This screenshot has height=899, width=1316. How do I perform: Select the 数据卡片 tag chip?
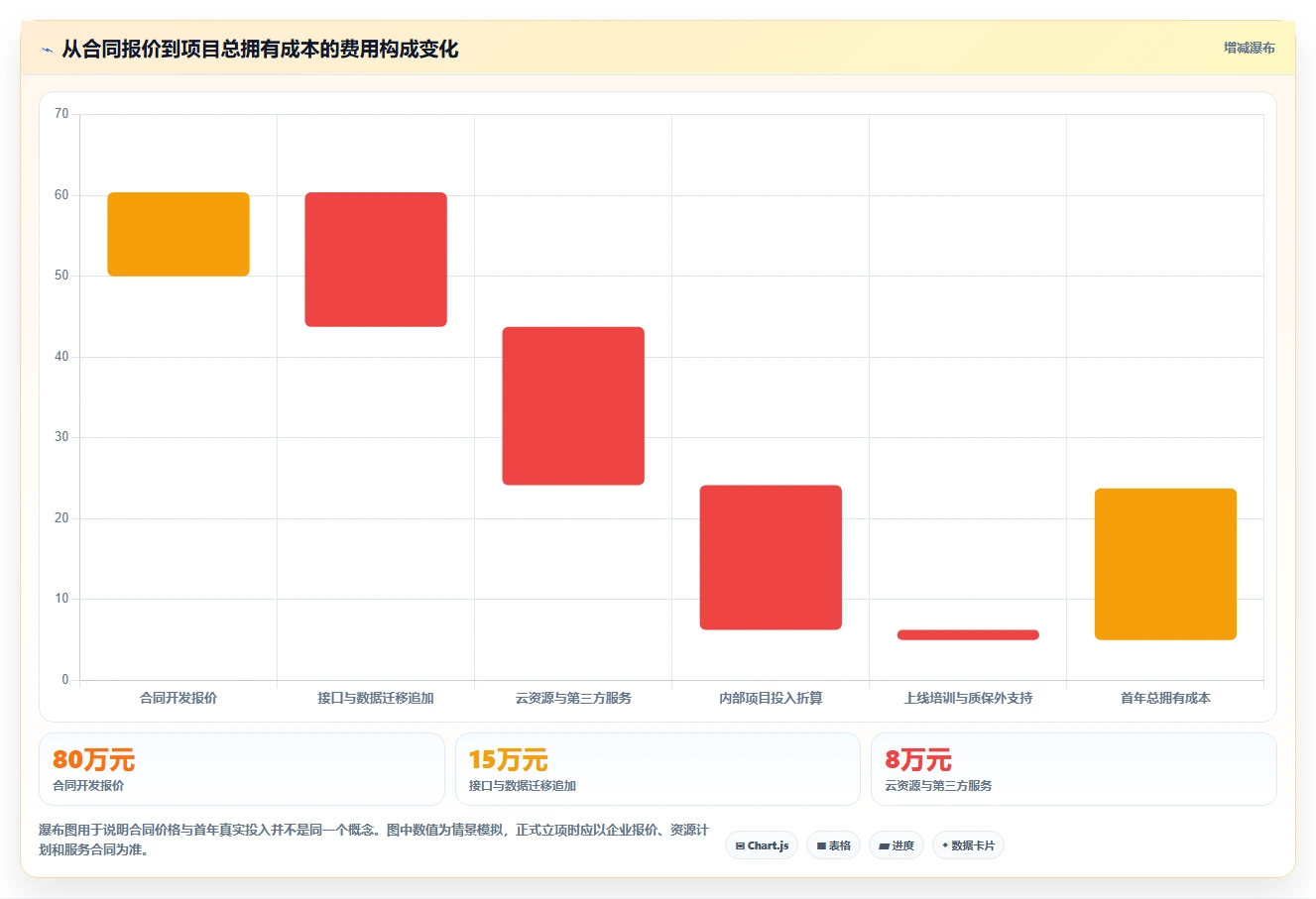(968, 845)
